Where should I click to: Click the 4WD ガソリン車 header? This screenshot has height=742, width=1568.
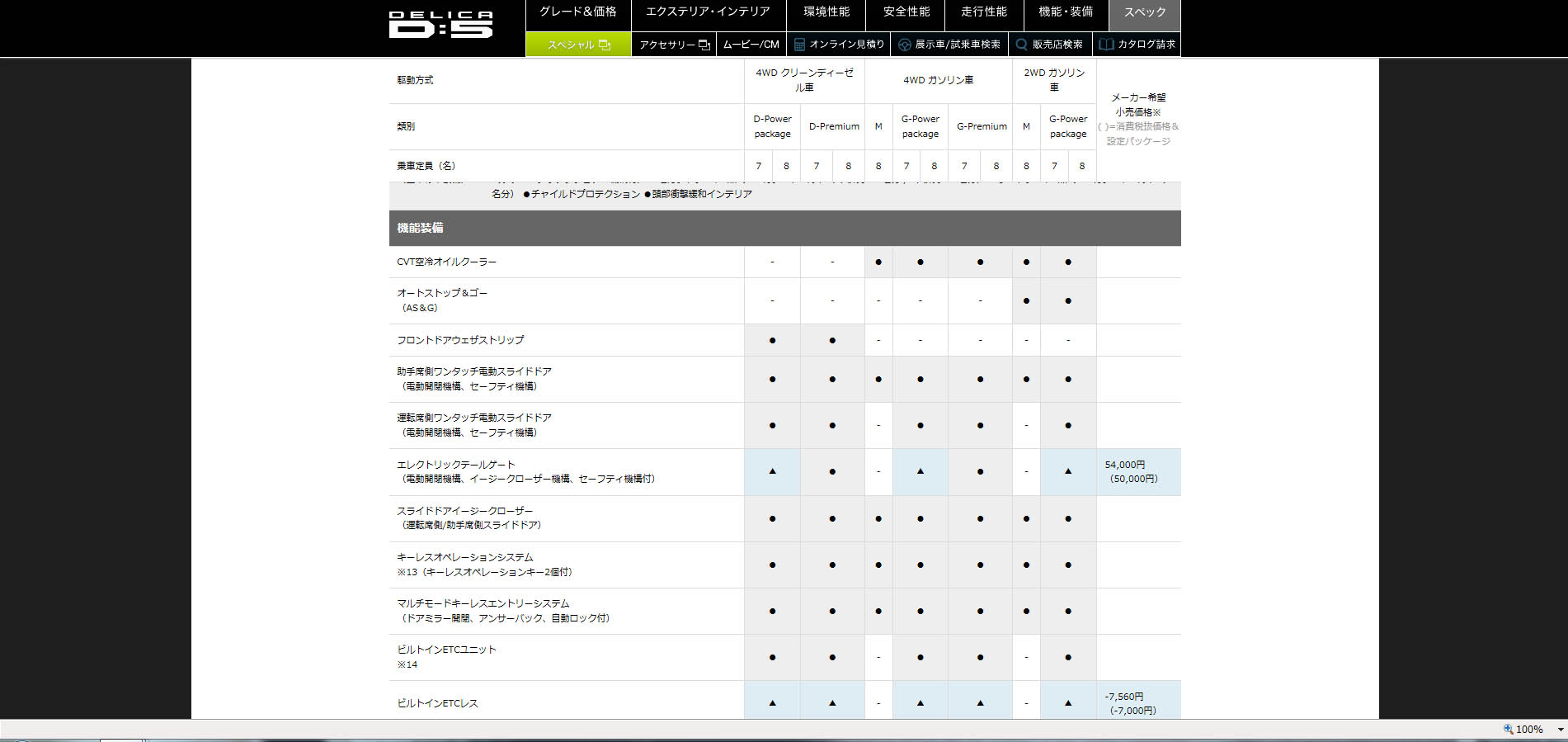click(x=939, y=80)
